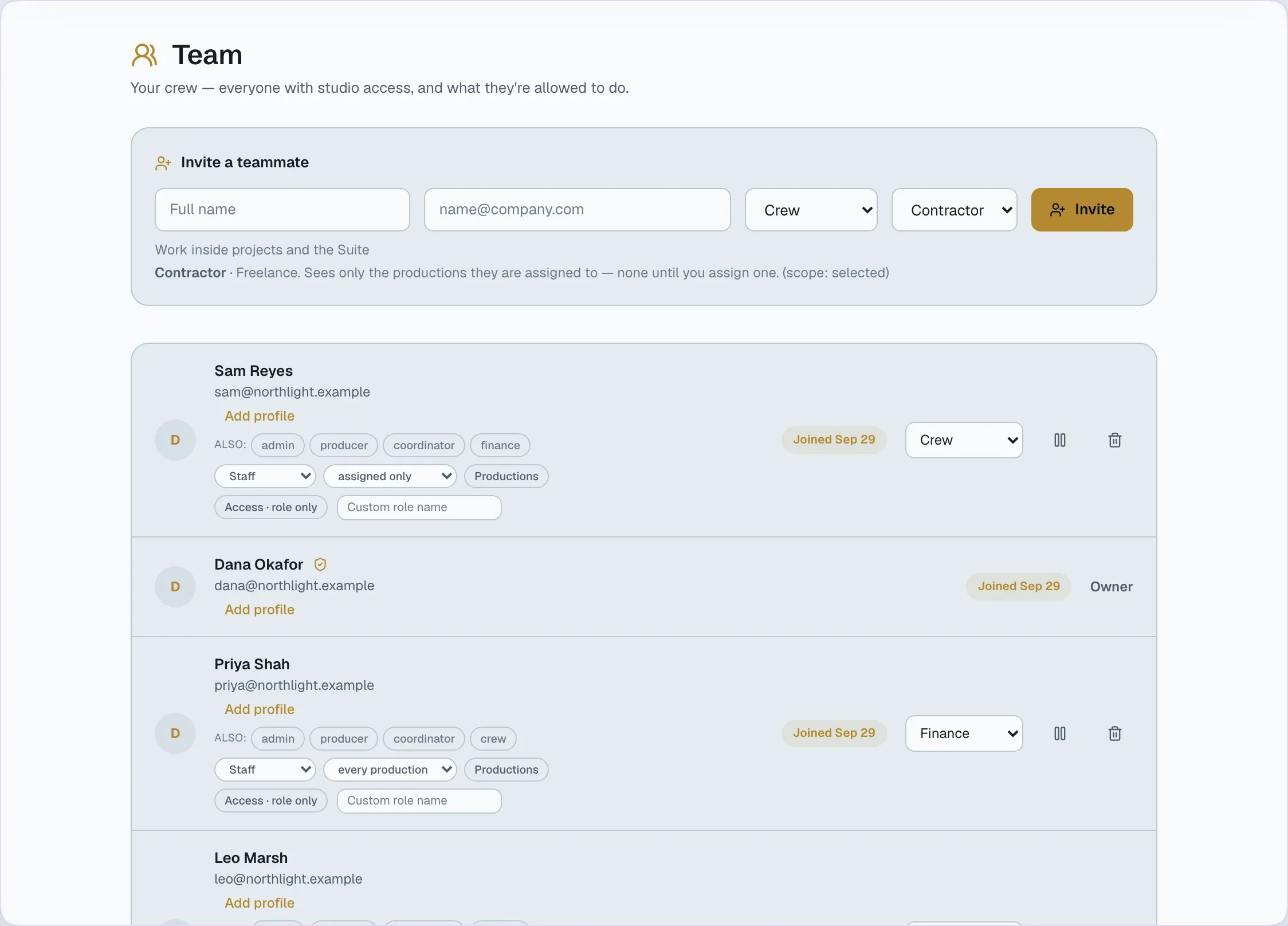
Task: Click Dana Okafor's avatar circle
Action: (175, 587)
